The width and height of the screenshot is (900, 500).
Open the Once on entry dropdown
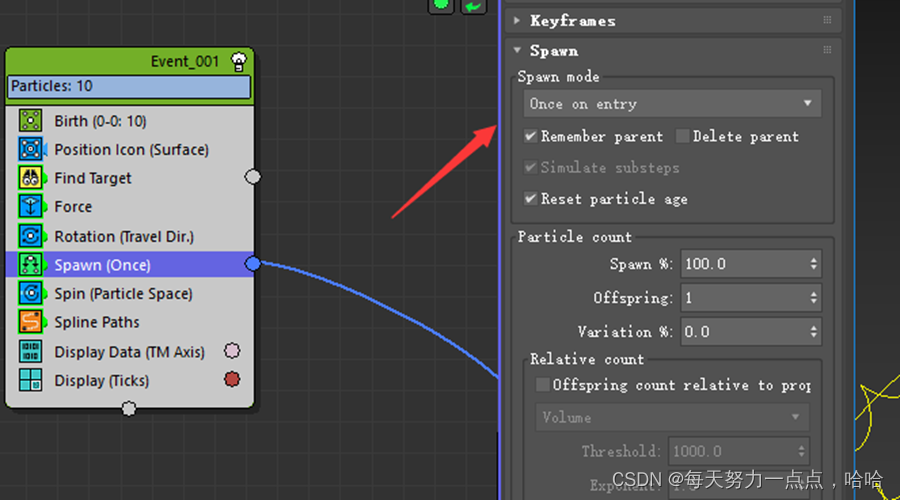[672, 104]
